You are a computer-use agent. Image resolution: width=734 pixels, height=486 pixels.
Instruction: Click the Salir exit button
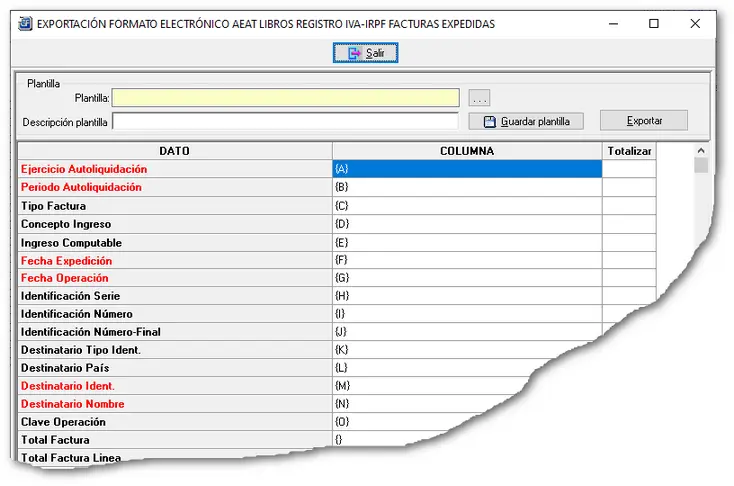pyautogui.click(x=366, y=53)
